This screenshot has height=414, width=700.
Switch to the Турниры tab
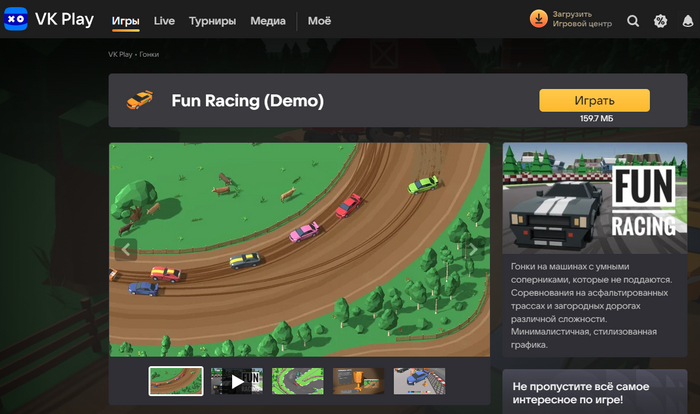[x=212, y=21]
